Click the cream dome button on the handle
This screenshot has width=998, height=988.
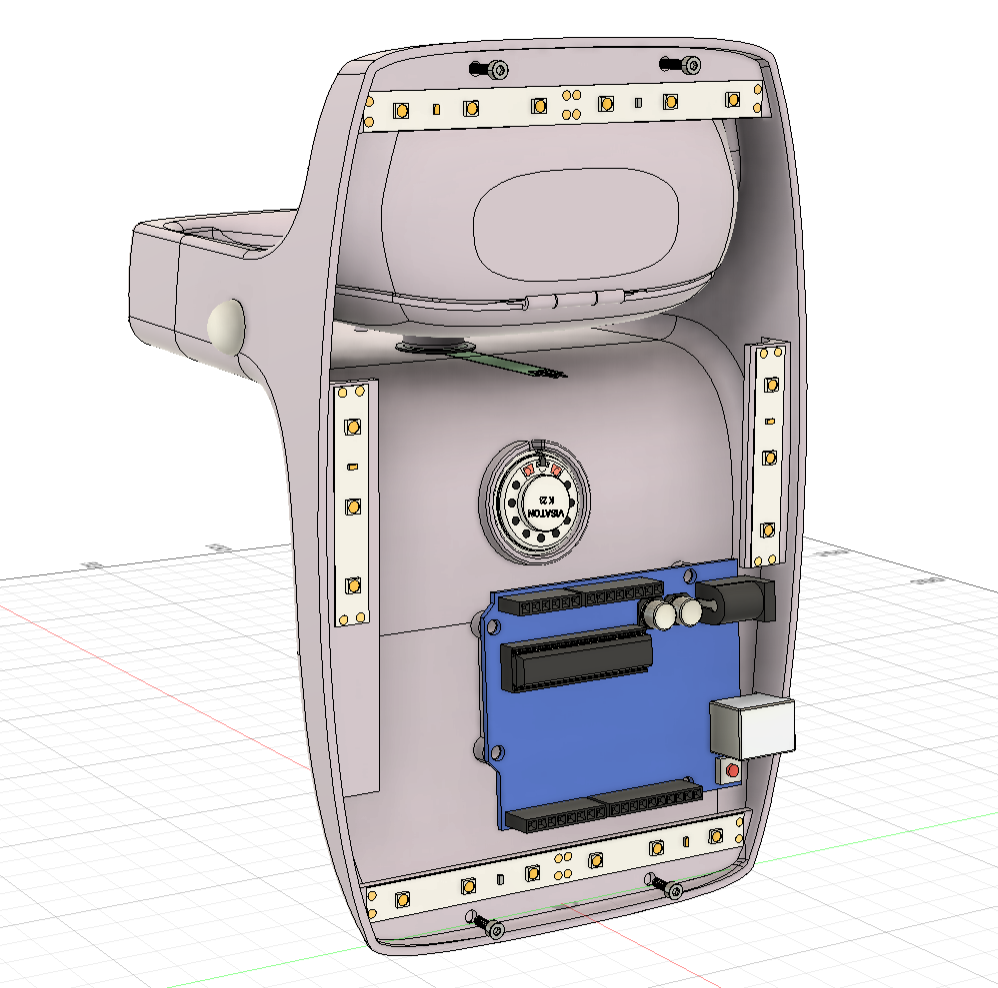[226, 327]
